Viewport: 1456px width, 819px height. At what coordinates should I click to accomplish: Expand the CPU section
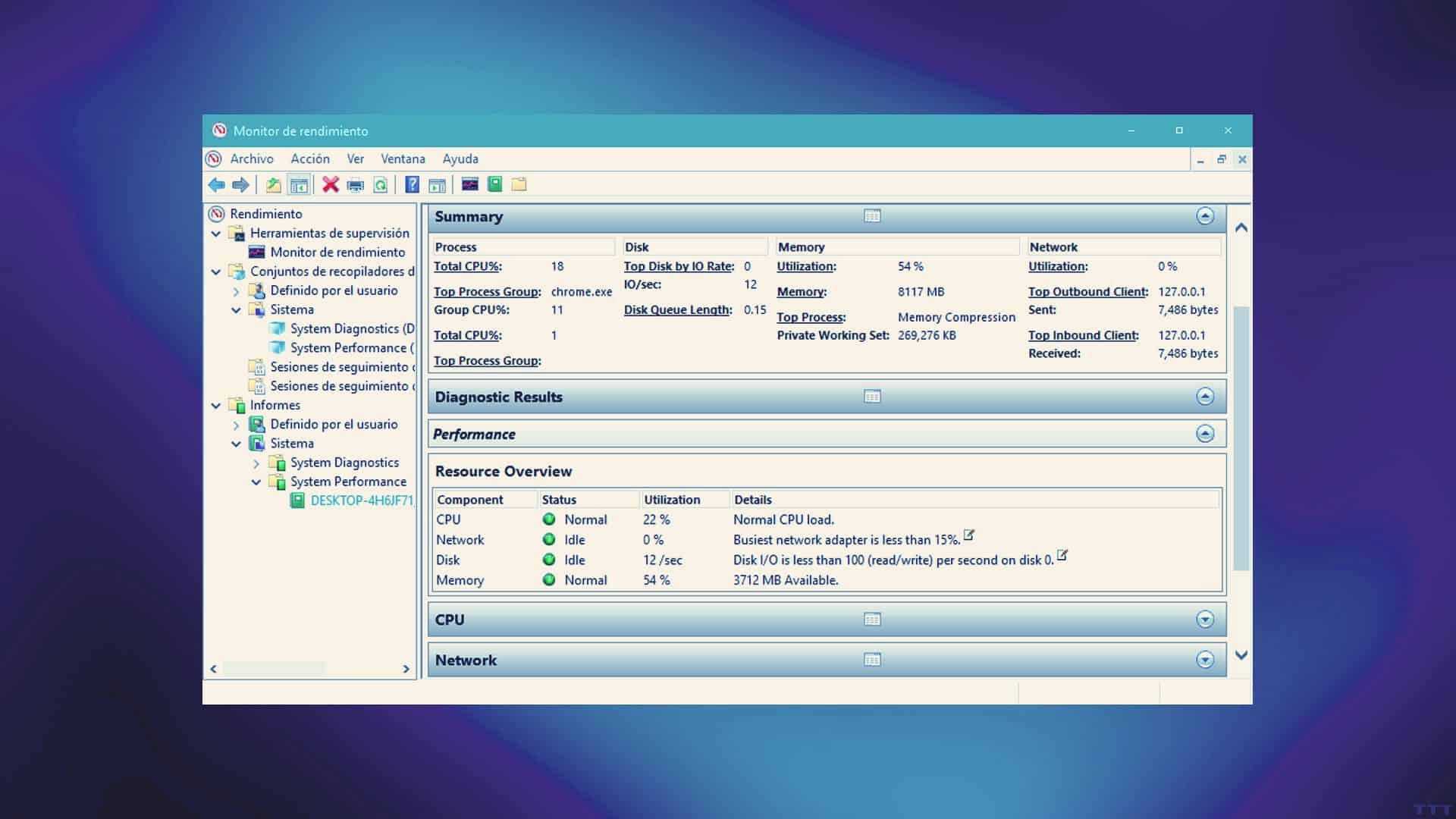click(x=1204, y=620)
